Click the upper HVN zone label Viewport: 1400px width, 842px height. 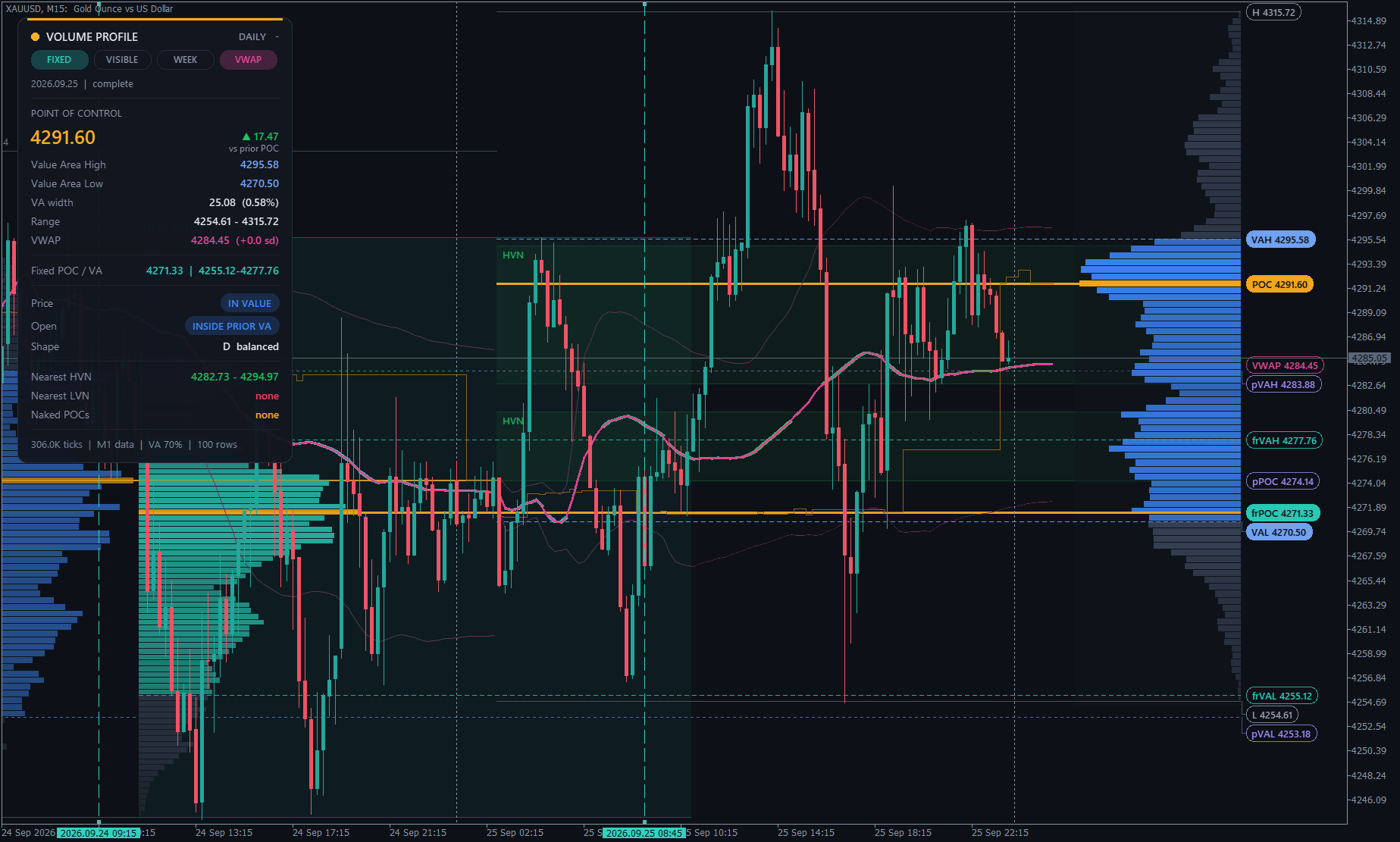[x=513, y=255]
